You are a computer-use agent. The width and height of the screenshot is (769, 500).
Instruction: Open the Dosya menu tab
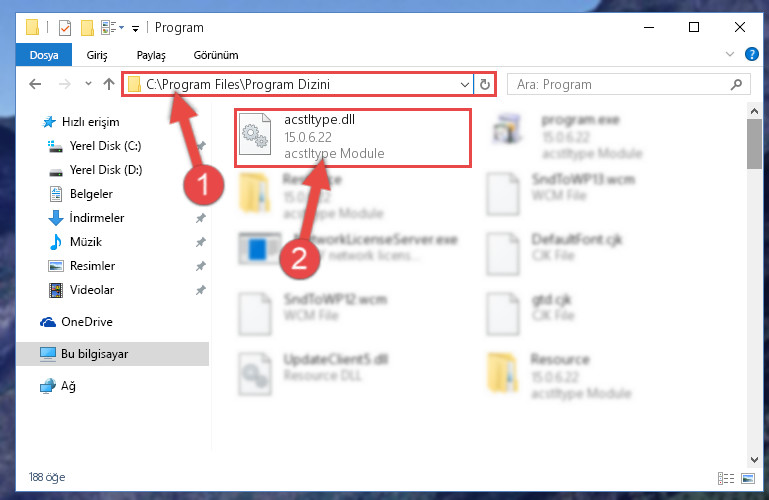click(x=44, y=55)
